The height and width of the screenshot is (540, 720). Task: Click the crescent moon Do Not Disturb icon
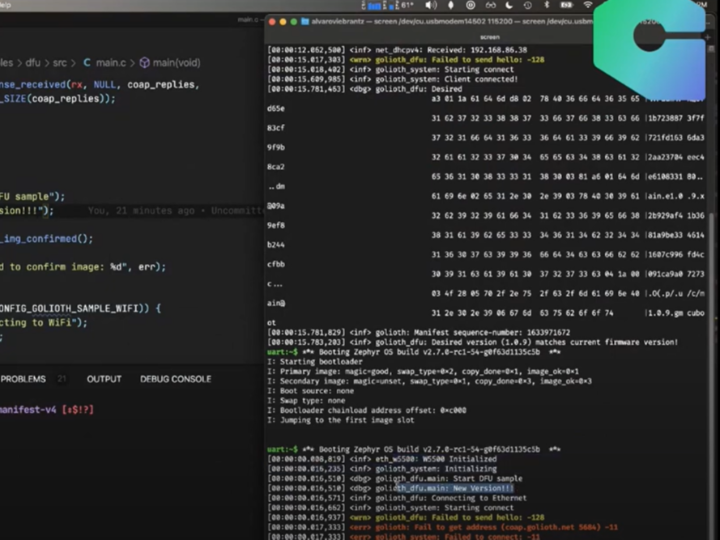pyautogui.click(x=509, y=5)
